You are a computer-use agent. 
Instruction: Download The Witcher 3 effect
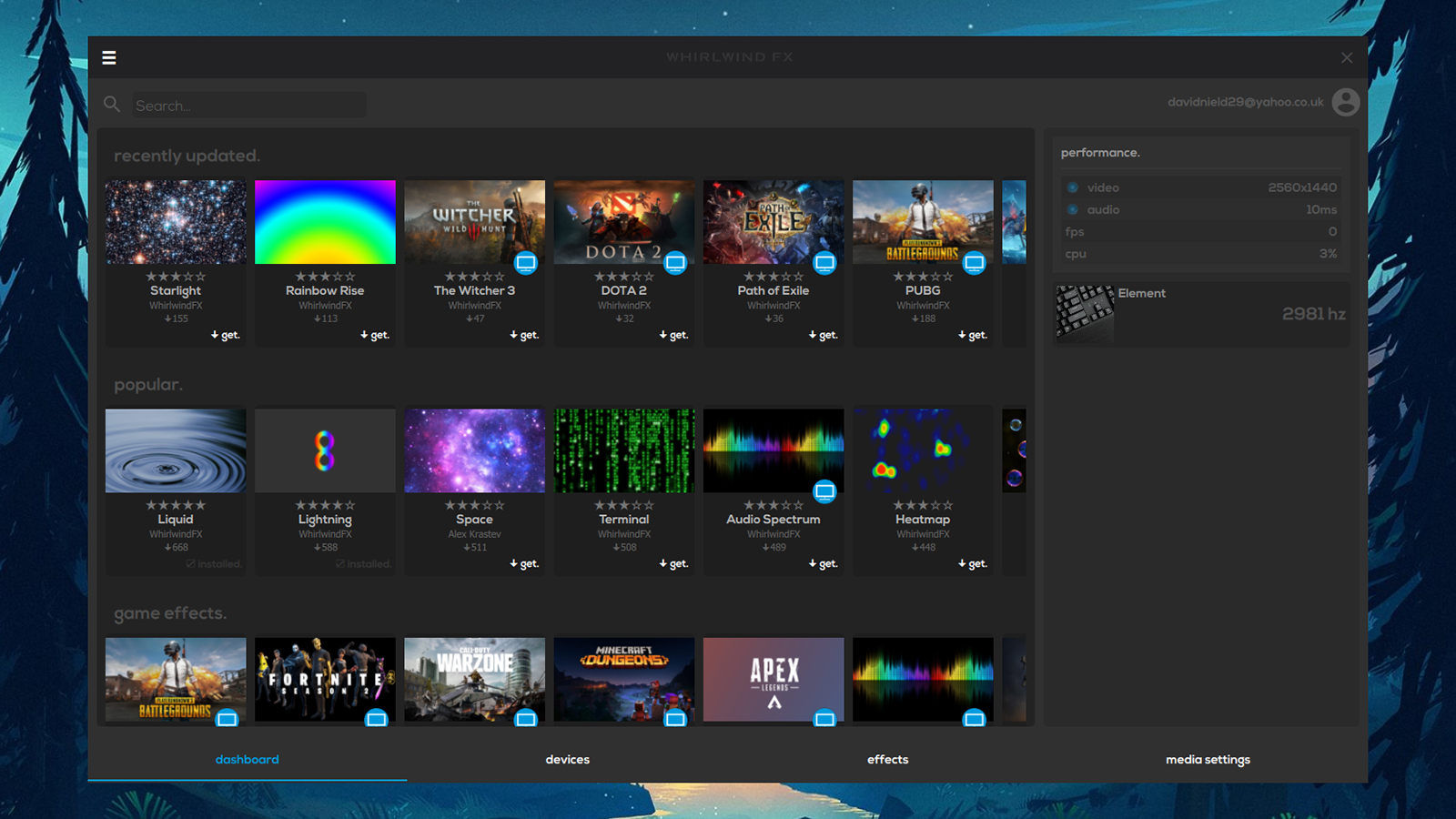pyautogui.click(x=524, y=335)
